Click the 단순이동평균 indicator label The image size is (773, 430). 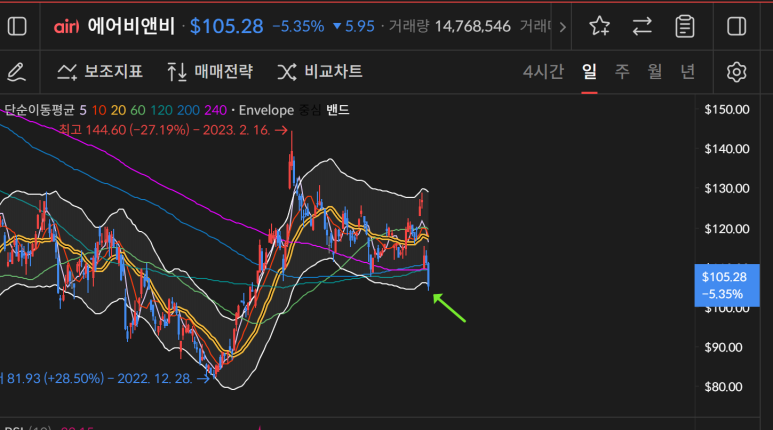click(39, 109)
